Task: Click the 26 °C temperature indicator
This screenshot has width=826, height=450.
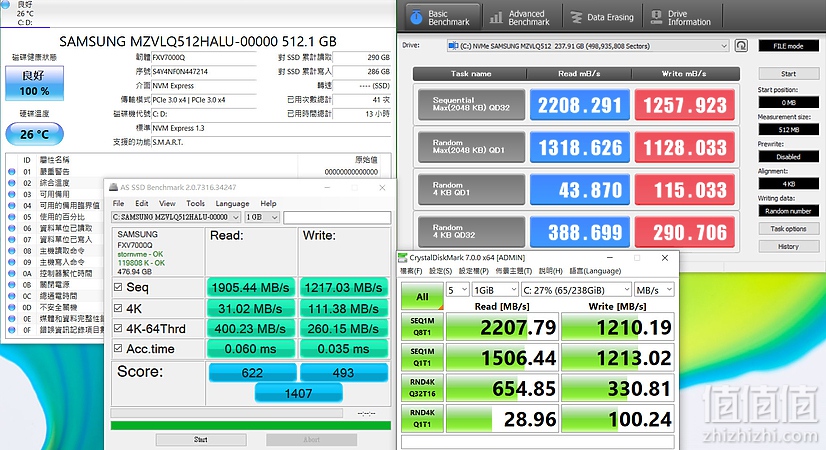Action: click(35, 134)
